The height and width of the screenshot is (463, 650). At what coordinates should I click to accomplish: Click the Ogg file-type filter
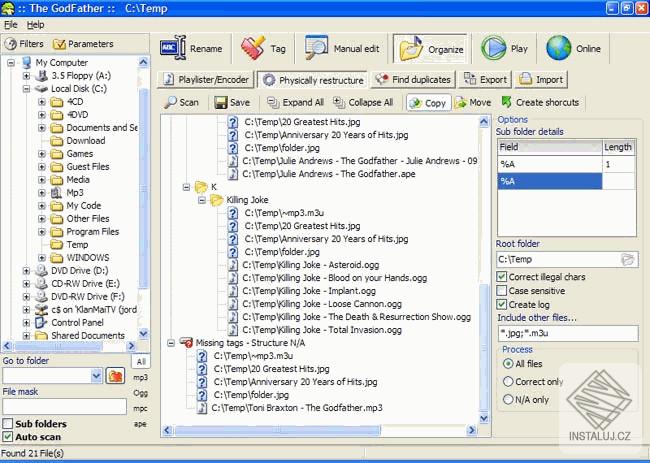click(x=141, y=393)
